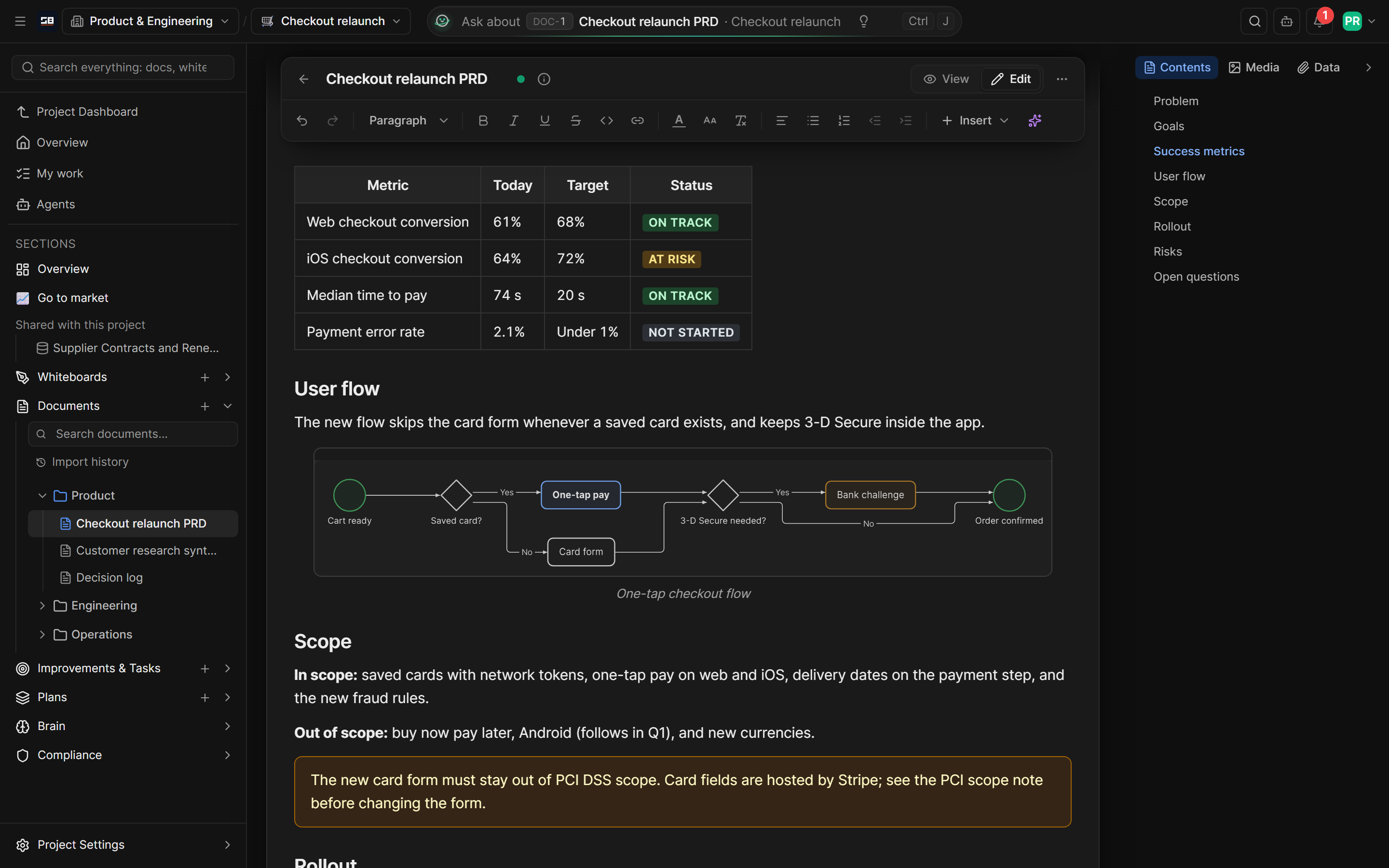Create a bulleted list

pyautogui.click(x=813, y=121)
